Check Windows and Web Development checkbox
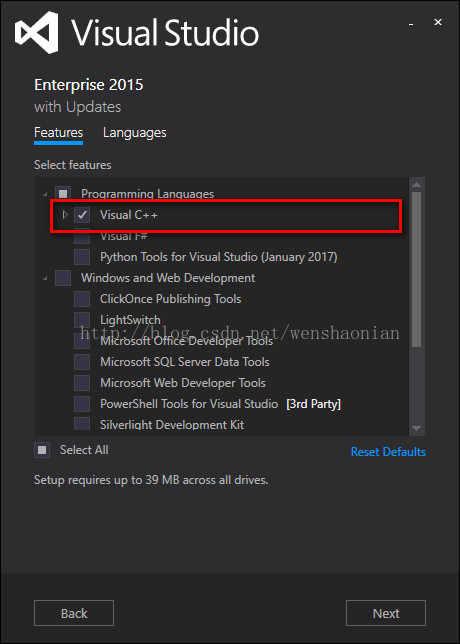 [63, 278]
